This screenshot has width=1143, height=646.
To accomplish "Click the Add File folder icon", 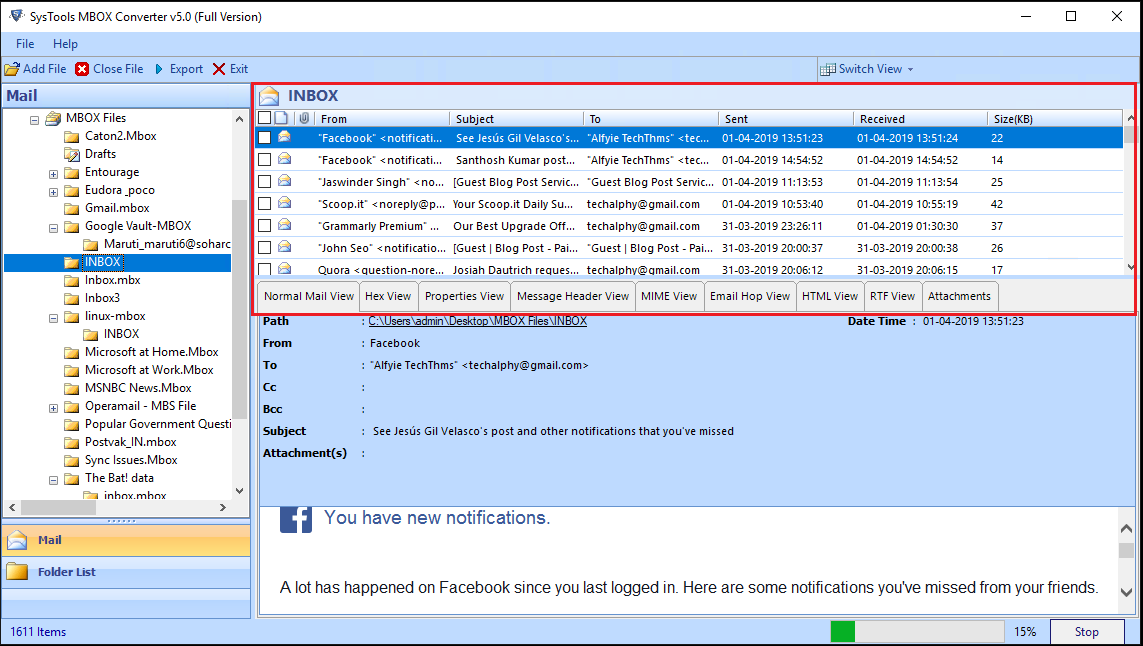I will click(x=12, y=69).
